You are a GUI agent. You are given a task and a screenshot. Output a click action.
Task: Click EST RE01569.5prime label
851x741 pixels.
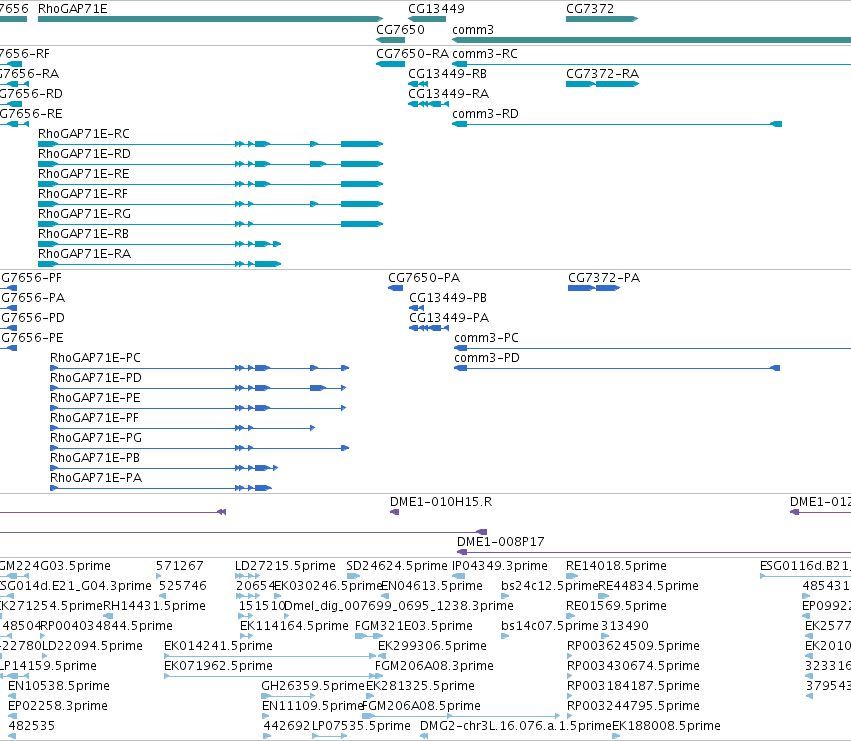616,606
